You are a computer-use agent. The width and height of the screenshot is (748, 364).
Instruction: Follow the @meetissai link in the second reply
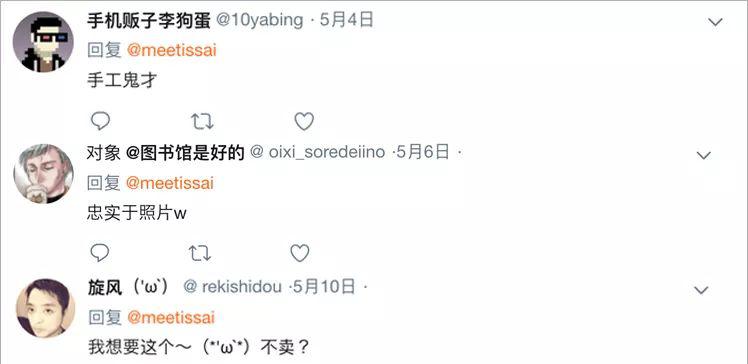click(x=170, y=183)
